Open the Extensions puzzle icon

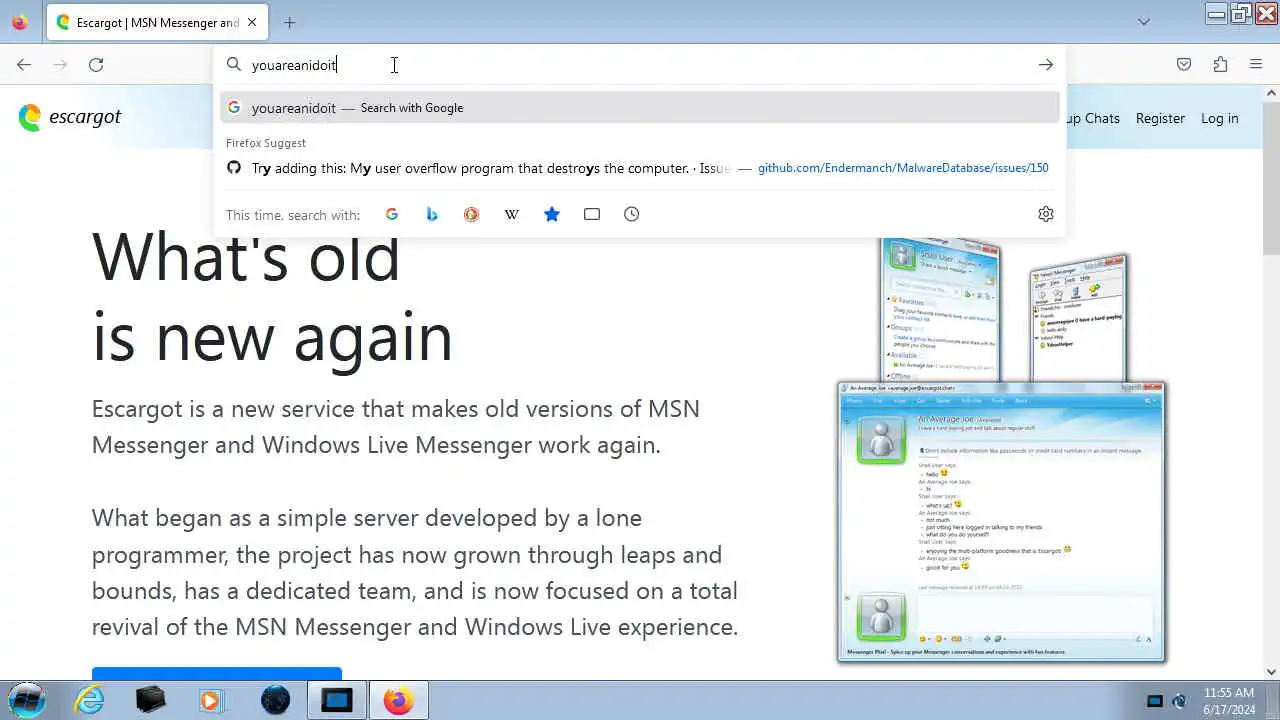pyautogui.click(x=1220, y=65)
